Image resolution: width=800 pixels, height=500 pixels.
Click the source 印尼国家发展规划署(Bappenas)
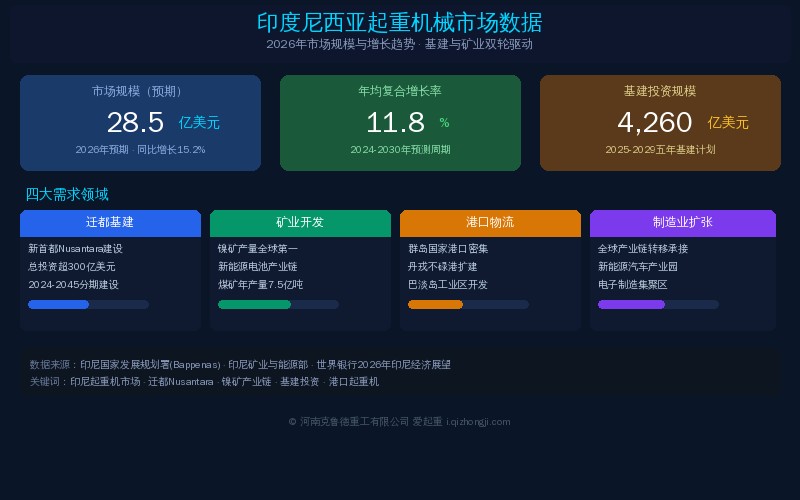151,365
